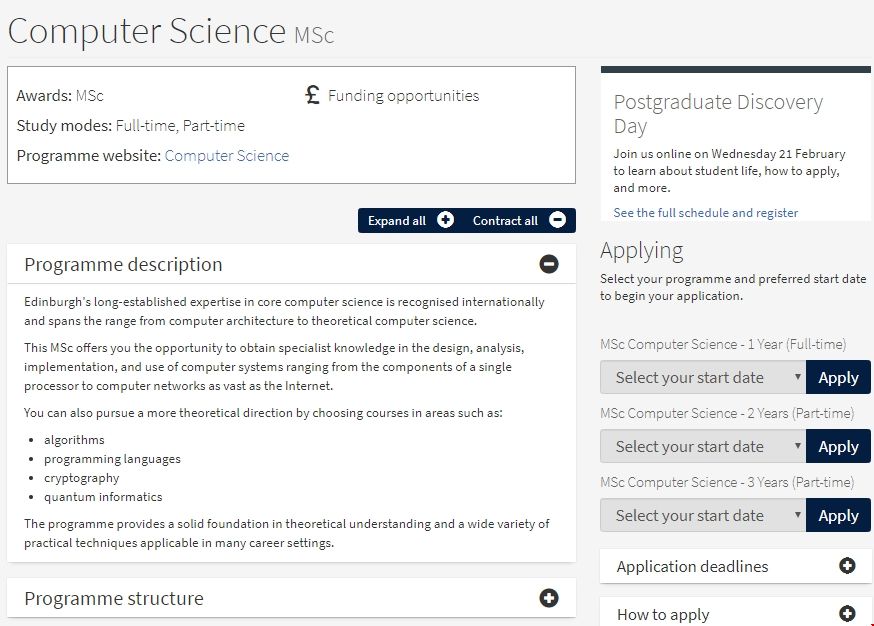874x626 pixels.
Task: Click Apply for 2 Years Part-time programme
Action: pos(838,447)
